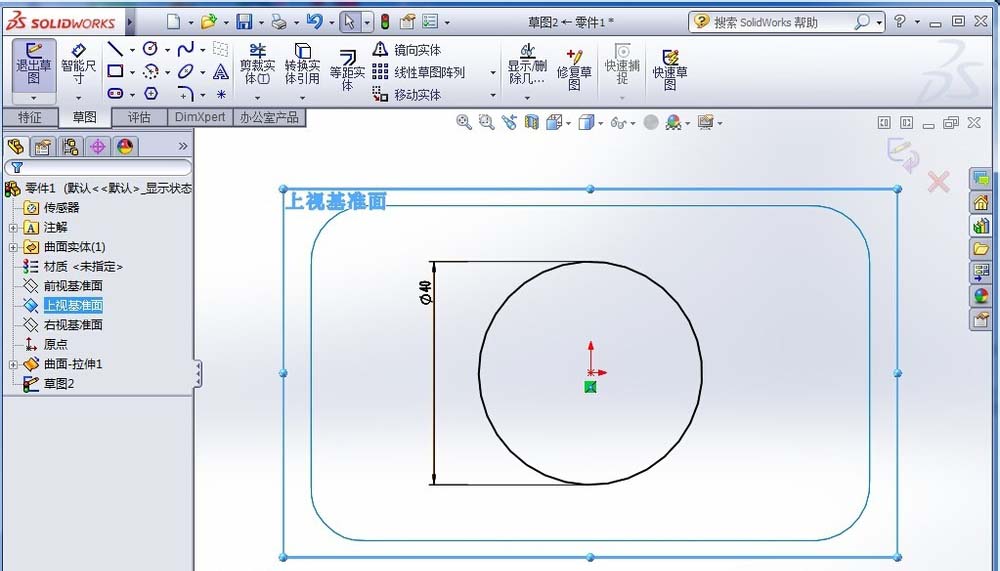Click Offset Entities (等距实体) tool
The height and width of the screenshot is (571, 1000).
click(x=347, y=70)
